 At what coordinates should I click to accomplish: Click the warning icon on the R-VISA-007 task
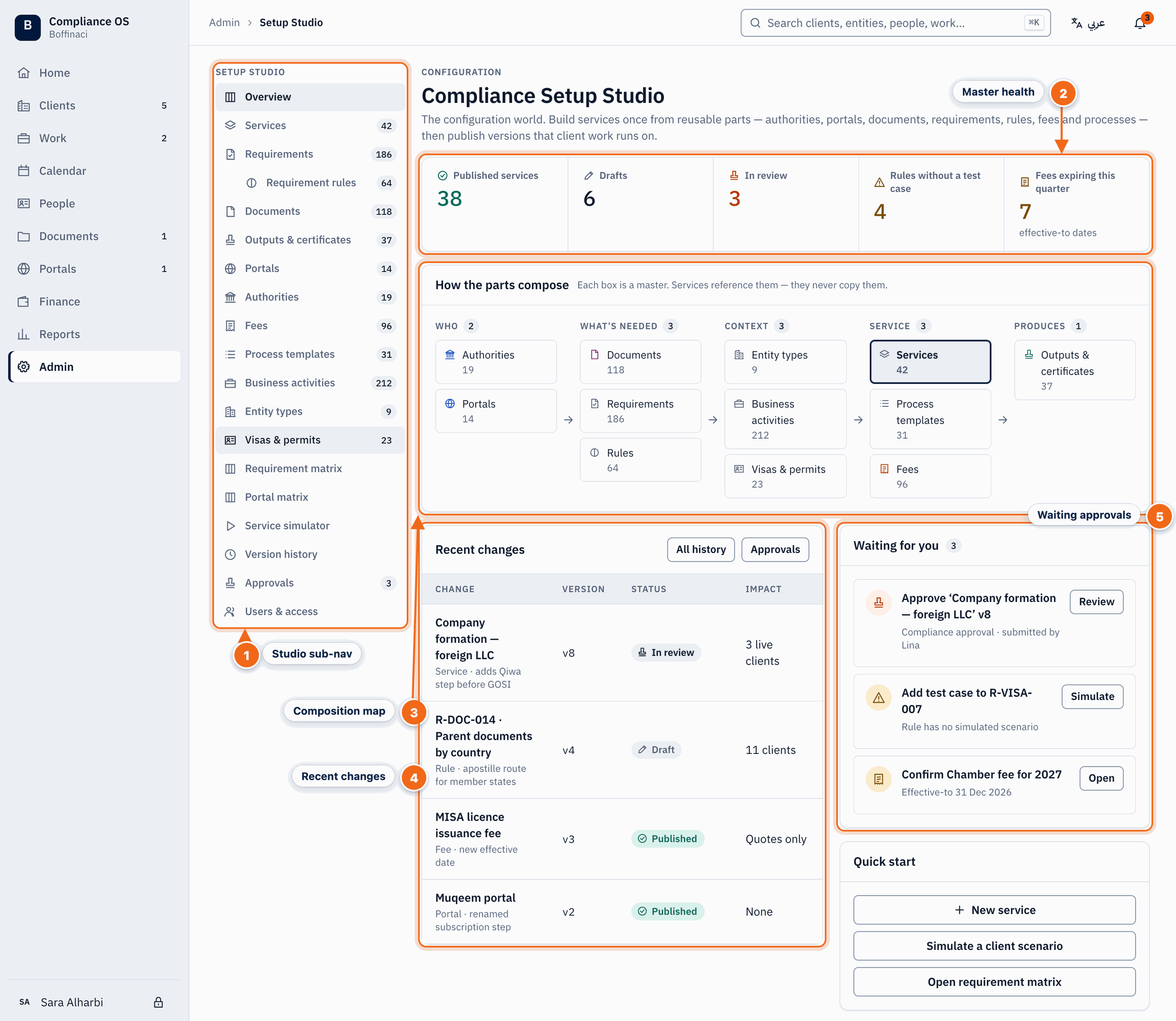coord(879,698)
